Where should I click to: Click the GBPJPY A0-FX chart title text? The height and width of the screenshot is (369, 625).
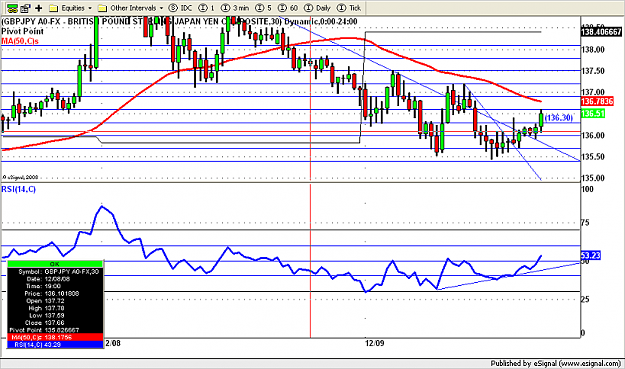click(179, 22)
